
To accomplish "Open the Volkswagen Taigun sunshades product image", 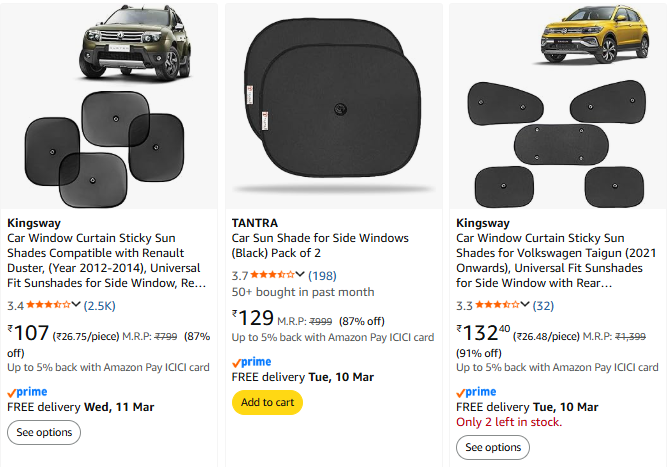I will click(558, 103).
